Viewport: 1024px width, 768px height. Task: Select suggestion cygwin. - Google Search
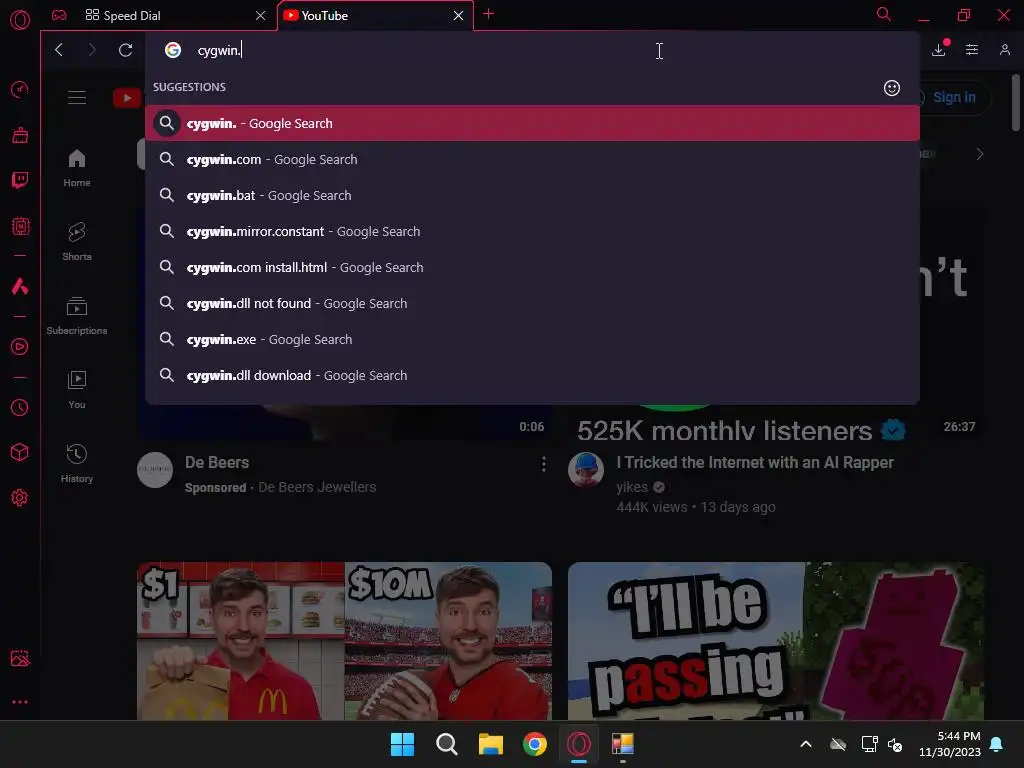(x=532, y=123)
